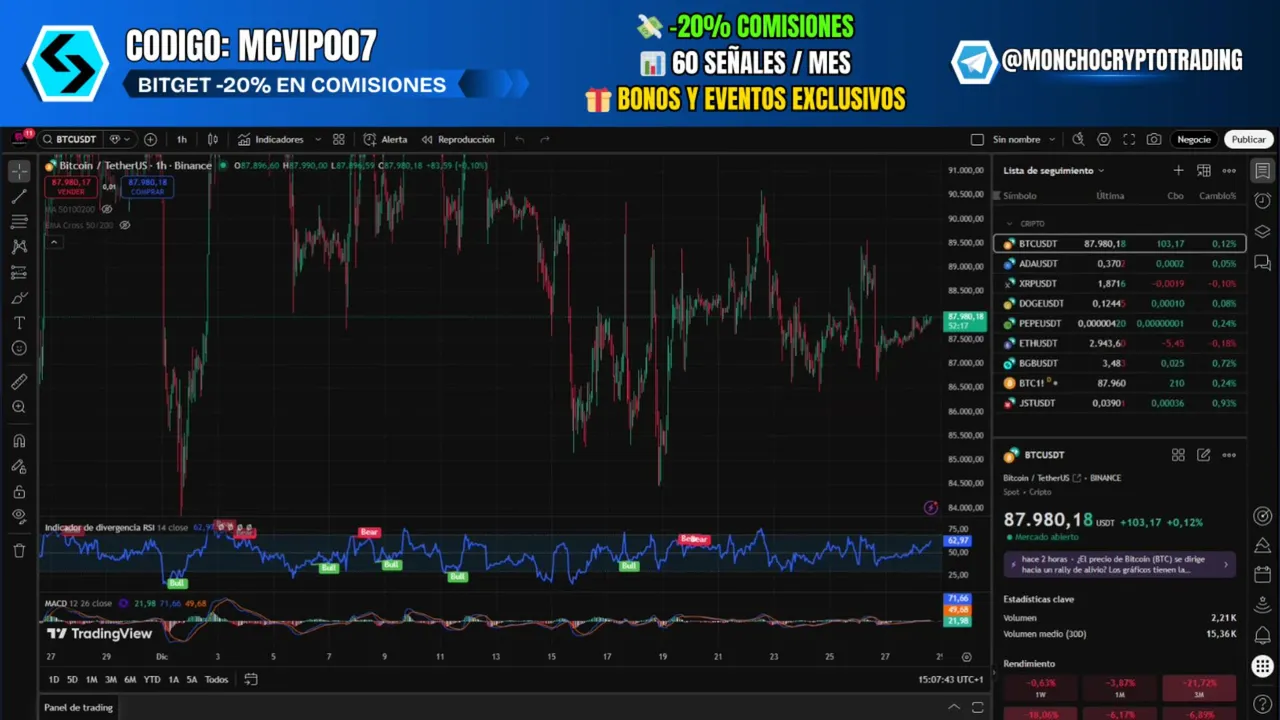This screenshot has width=1280, height=720.
Task: Toggle hide all drawings eye icon
Action: [19, 516]
